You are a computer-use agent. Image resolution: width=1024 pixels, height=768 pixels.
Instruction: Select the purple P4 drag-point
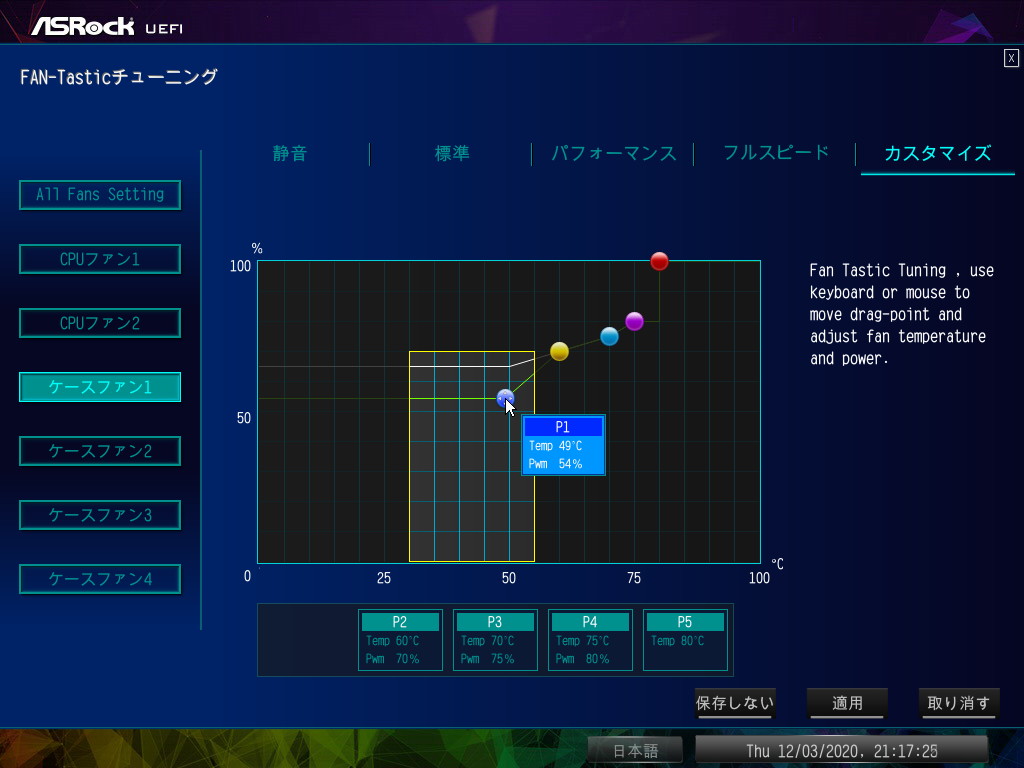click(634, 321)
